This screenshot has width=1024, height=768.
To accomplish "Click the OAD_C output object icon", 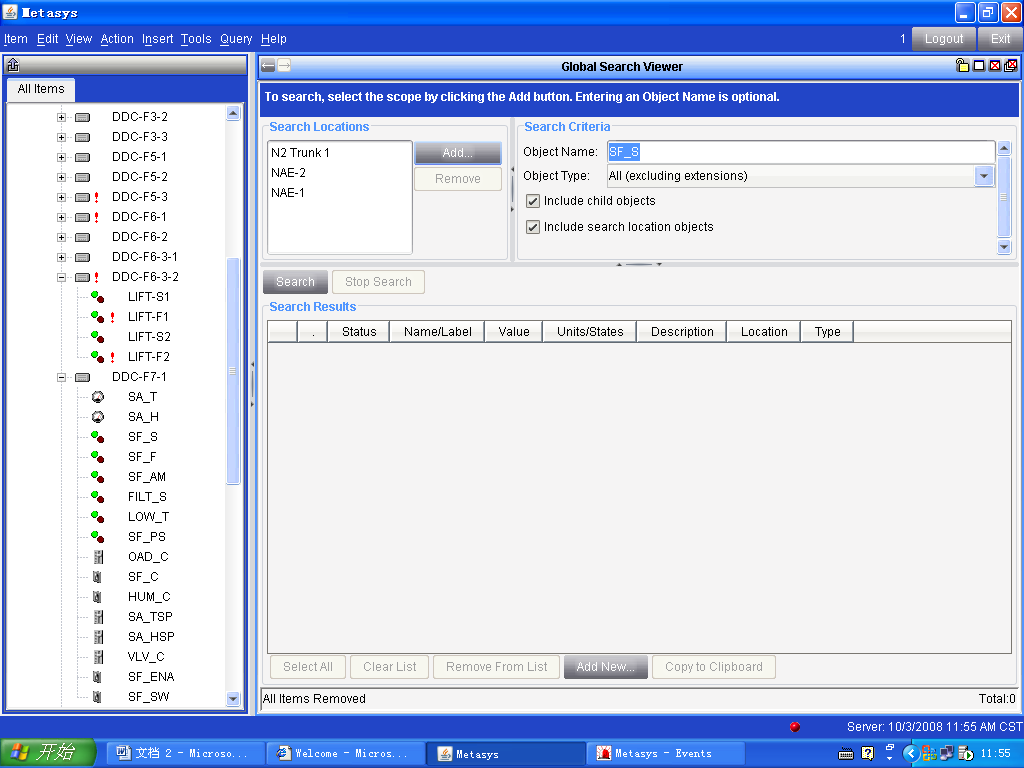I will tap(98, 557).
